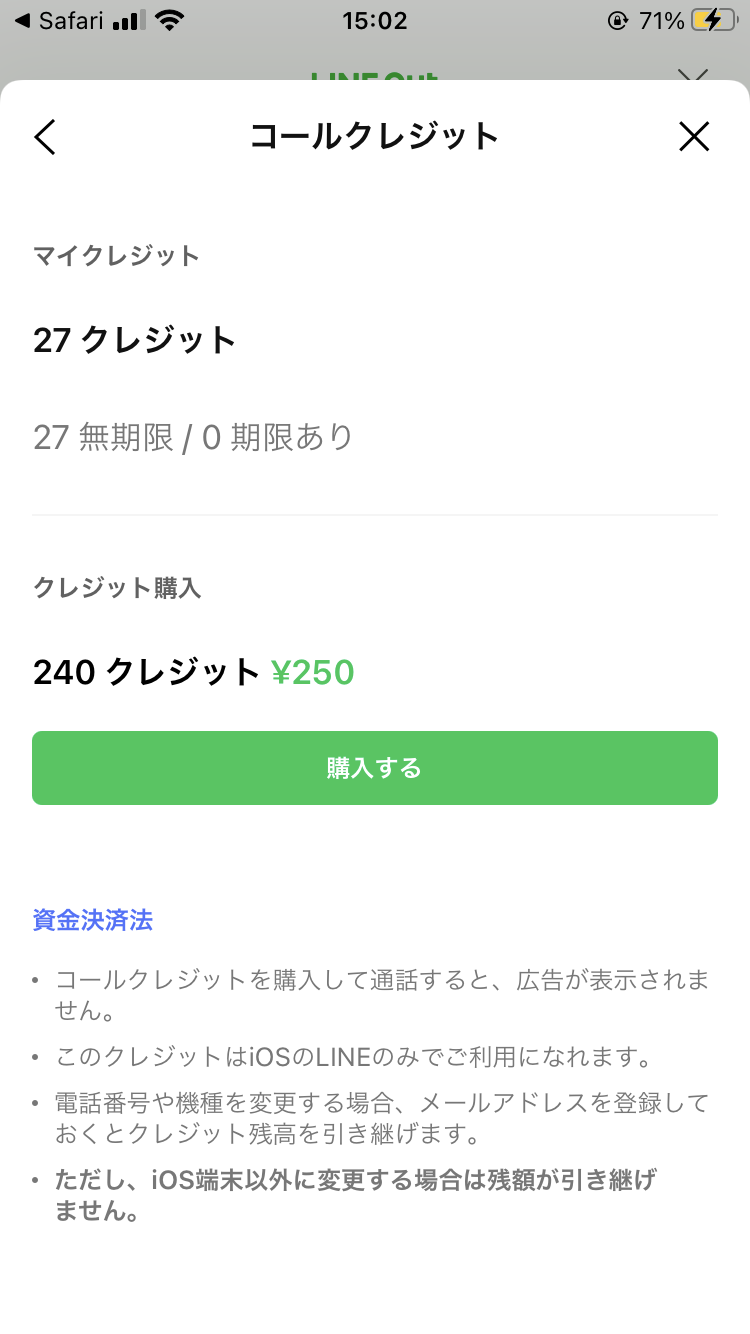The height and width of the screenshot is (1334, 750).
Task: Tap the 27 クレジット balance
Action: (x=135, y=341)
